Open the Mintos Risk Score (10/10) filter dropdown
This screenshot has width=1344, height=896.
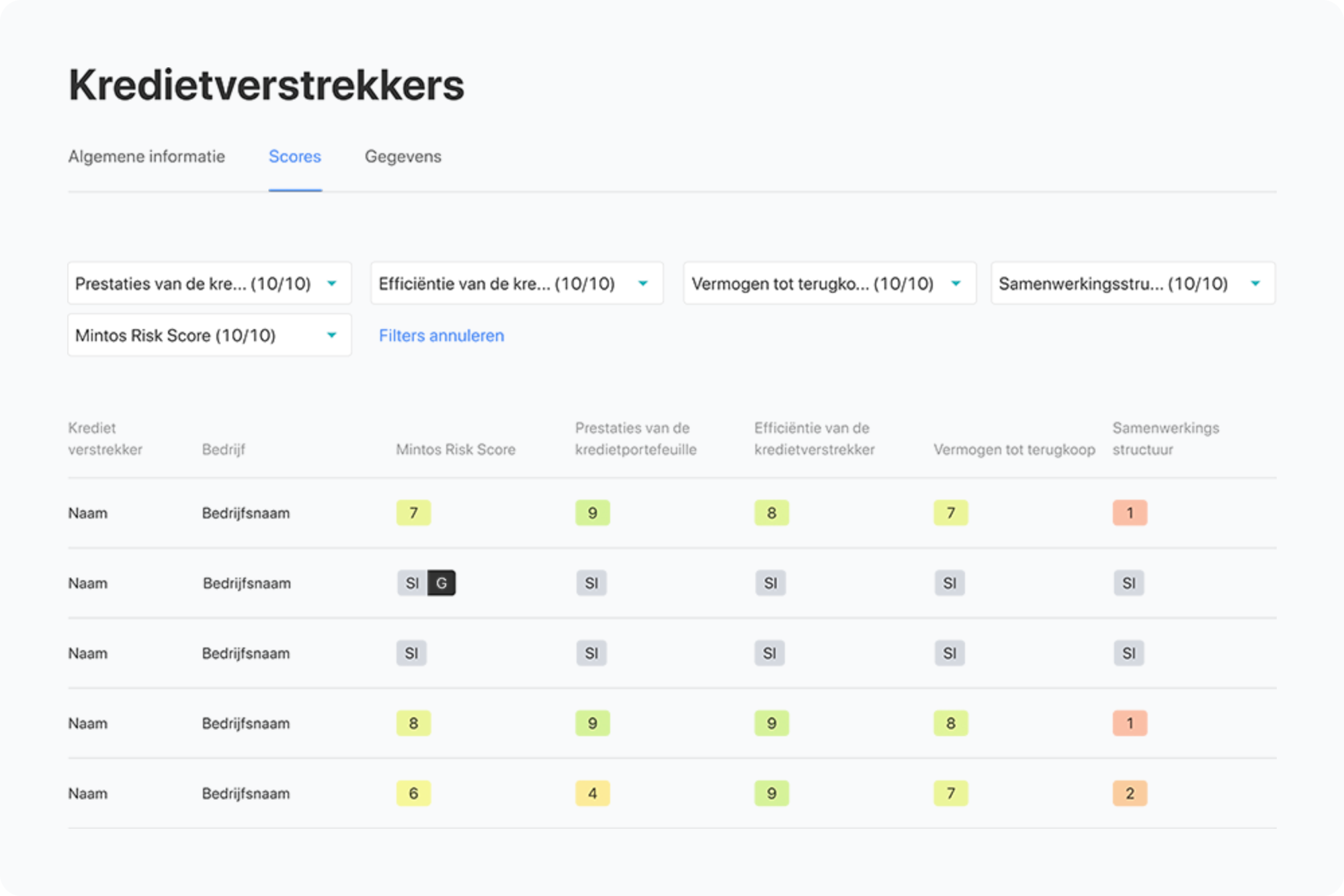tap(210, 335)
